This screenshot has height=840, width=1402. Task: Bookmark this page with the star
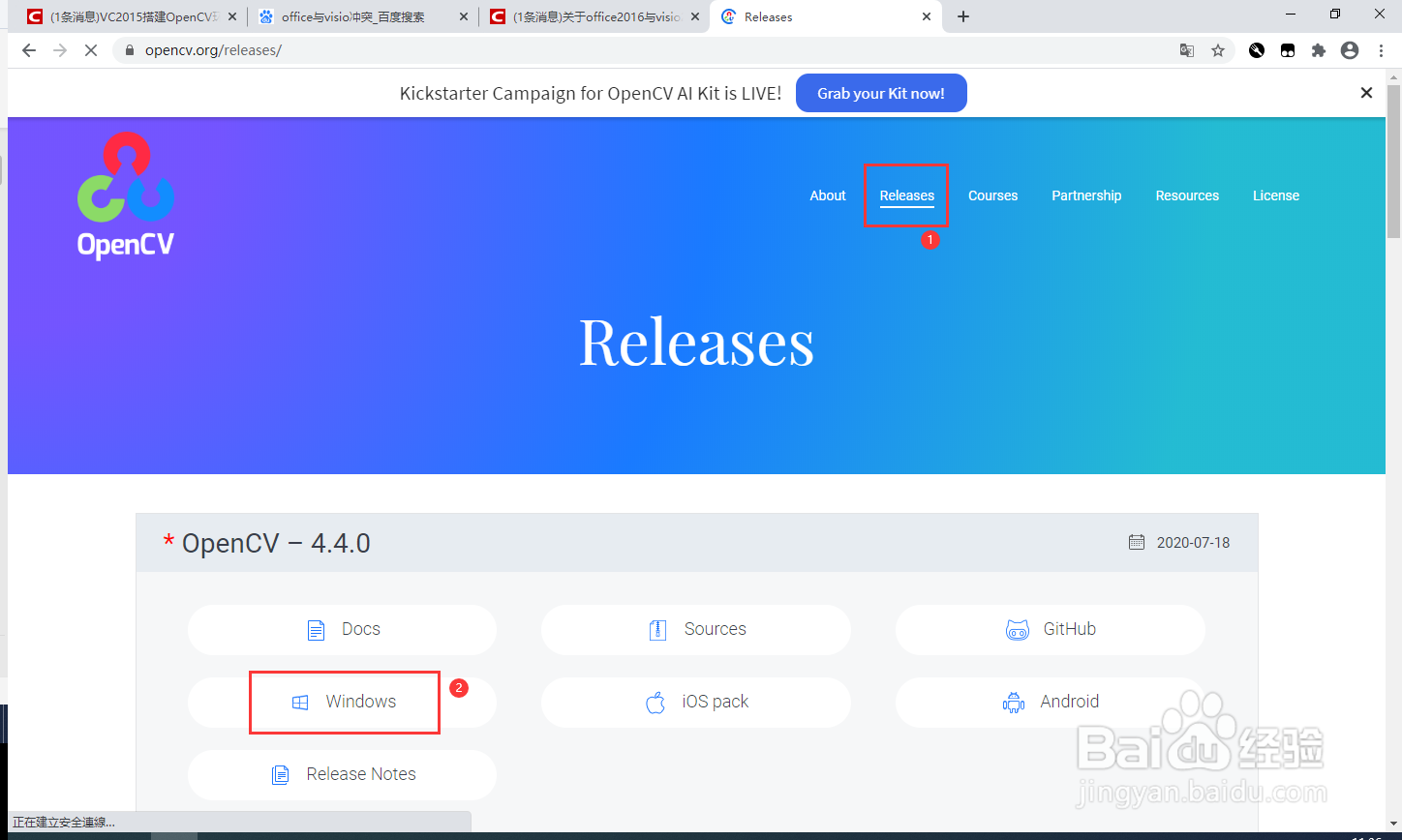pos(1218,50)
